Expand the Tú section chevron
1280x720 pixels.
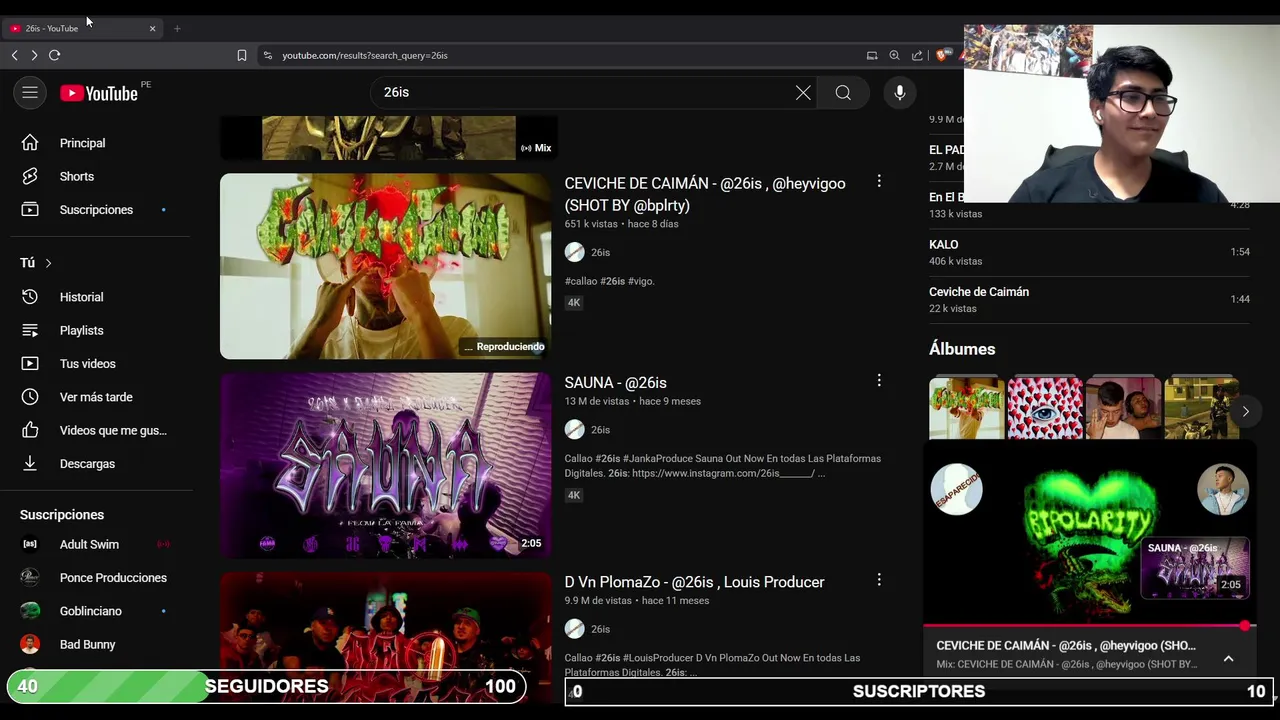[x=48, y=263]
